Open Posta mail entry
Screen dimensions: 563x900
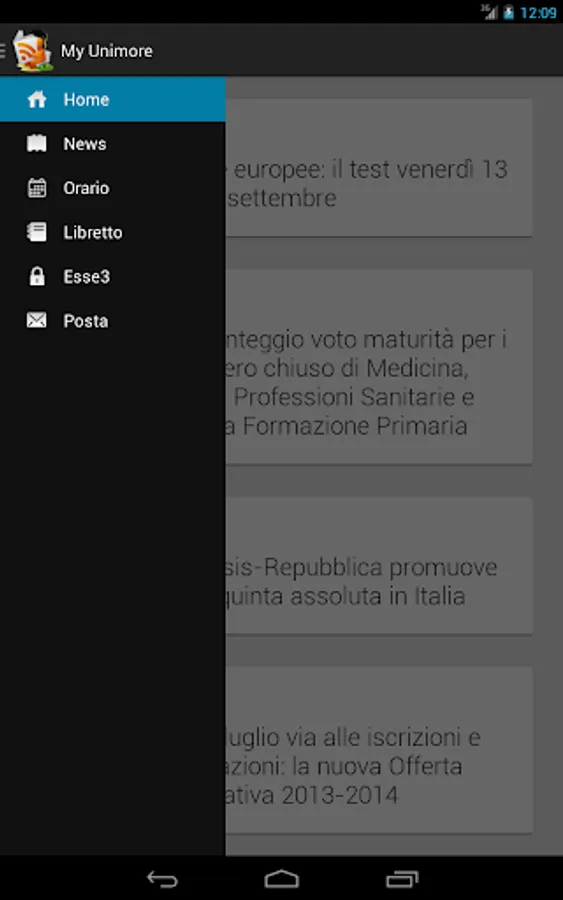click(112, 320)
